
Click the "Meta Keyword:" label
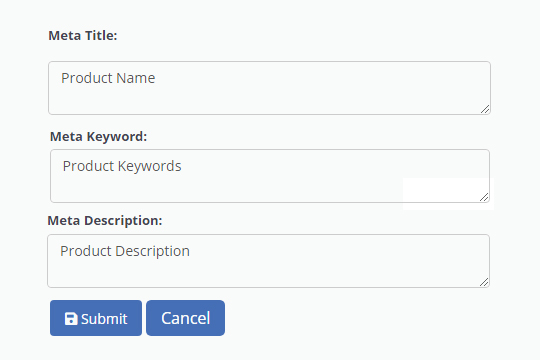point(98,136)
